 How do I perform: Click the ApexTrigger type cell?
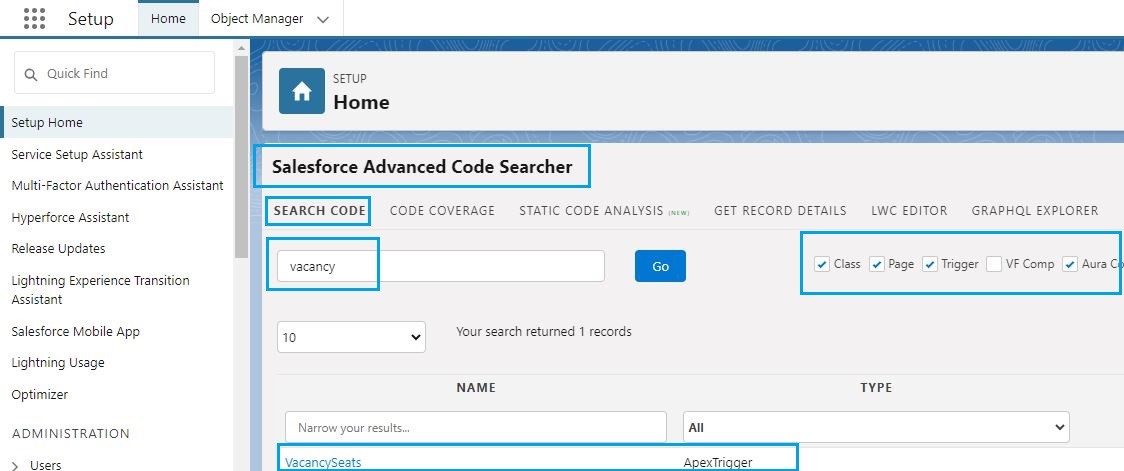click(718, 462)
